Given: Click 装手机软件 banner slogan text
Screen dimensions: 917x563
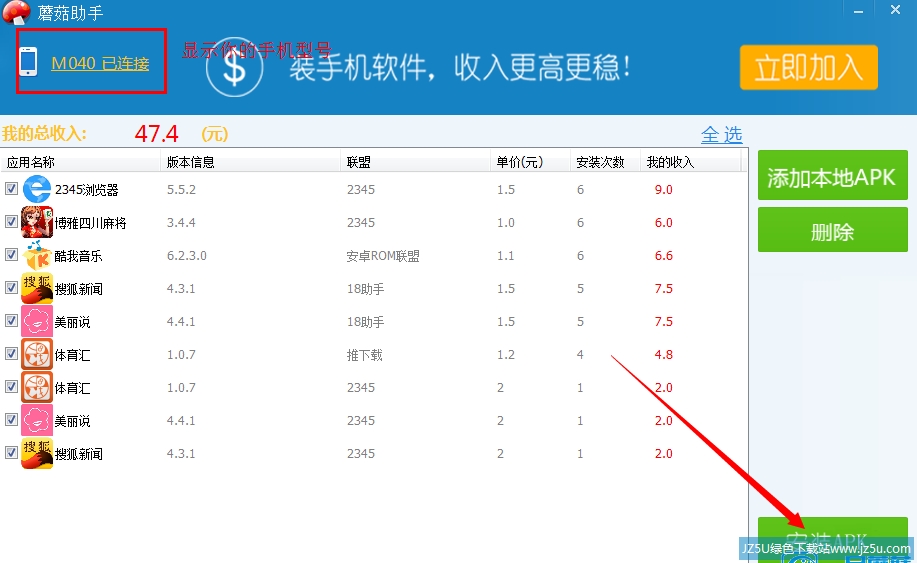Looking at the screenshot, I should point(459,67).
